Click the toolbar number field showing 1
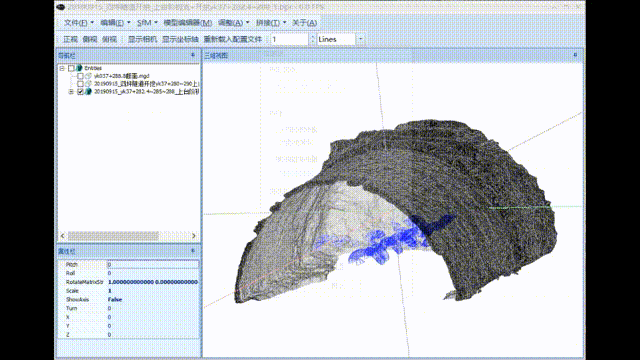 point(289,39)
